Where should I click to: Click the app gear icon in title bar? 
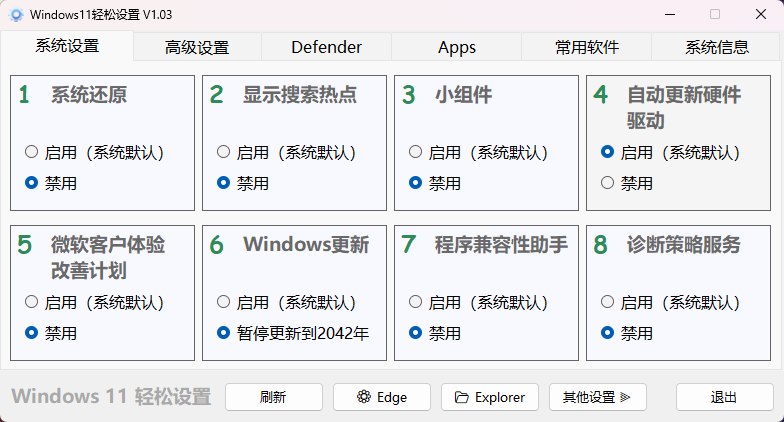tap(16, 15)
